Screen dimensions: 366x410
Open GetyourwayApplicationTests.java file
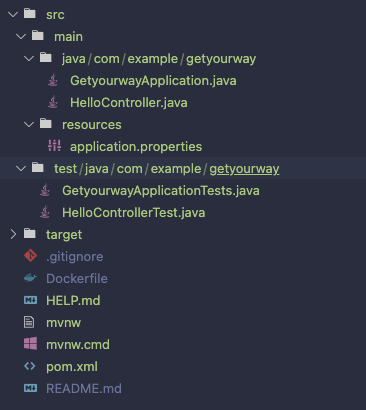[161, 191]
